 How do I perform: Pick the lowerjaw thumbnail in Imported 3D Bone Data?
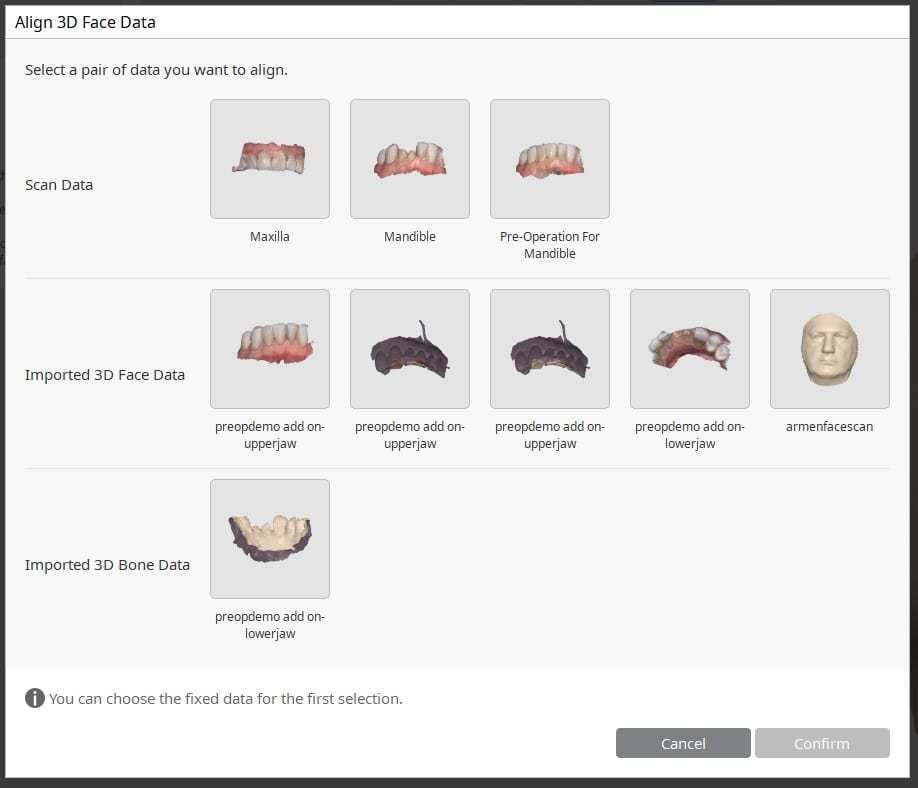pos(270,539)
